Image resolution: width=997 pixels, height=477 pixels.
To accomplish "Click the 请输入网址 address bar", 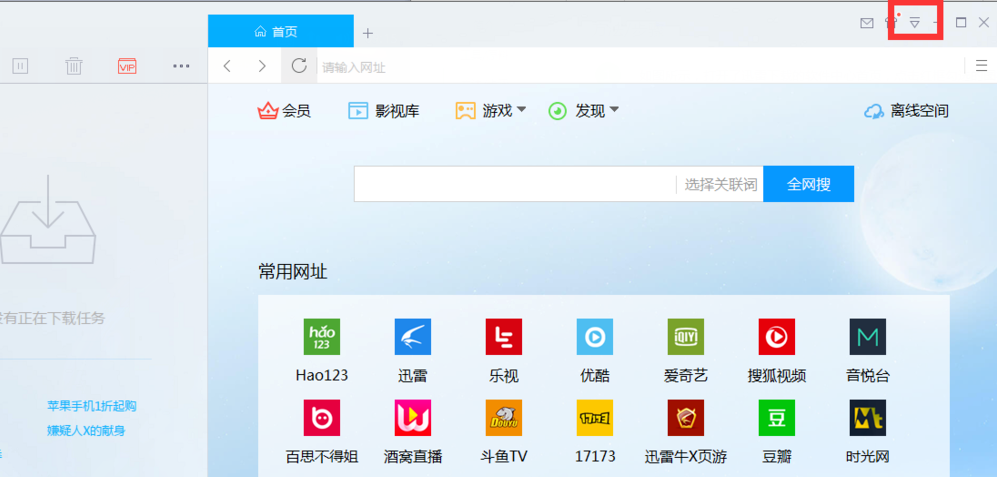I will coord(639,67).
